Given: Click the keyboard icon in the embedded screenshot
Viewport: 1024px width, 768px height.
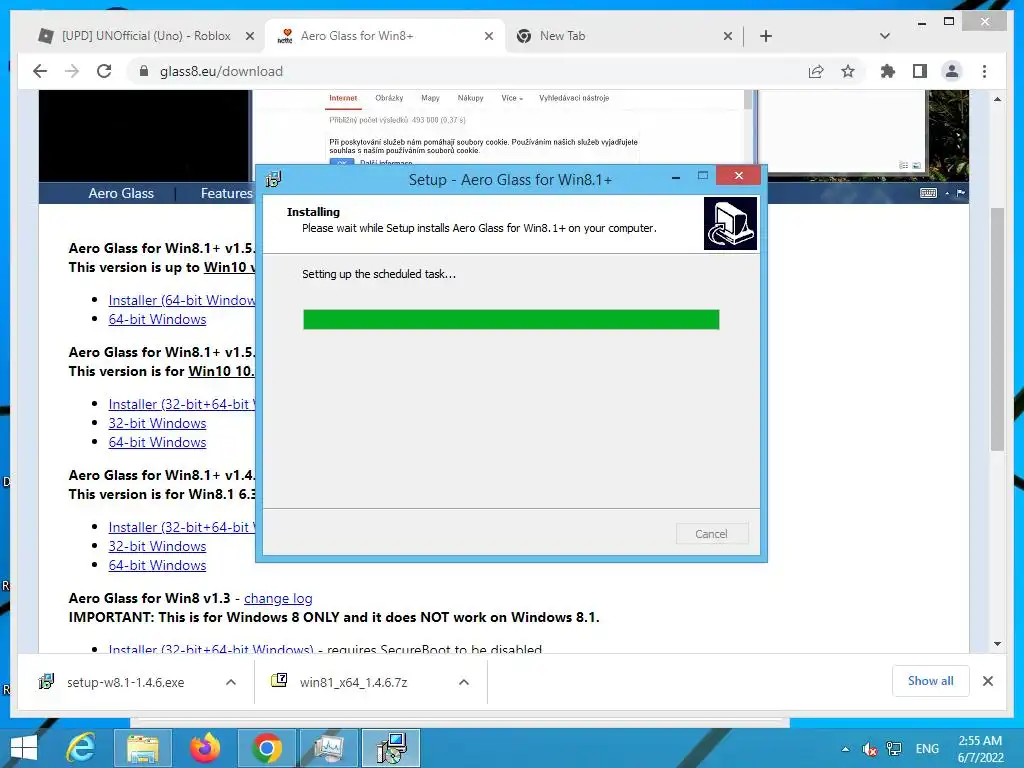Looking at the screenshot, I should (x=928, y=193).
